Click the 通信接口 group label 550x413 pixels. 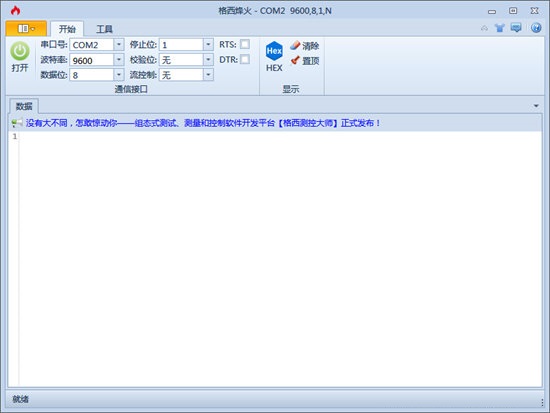click(x=131, y=89)
